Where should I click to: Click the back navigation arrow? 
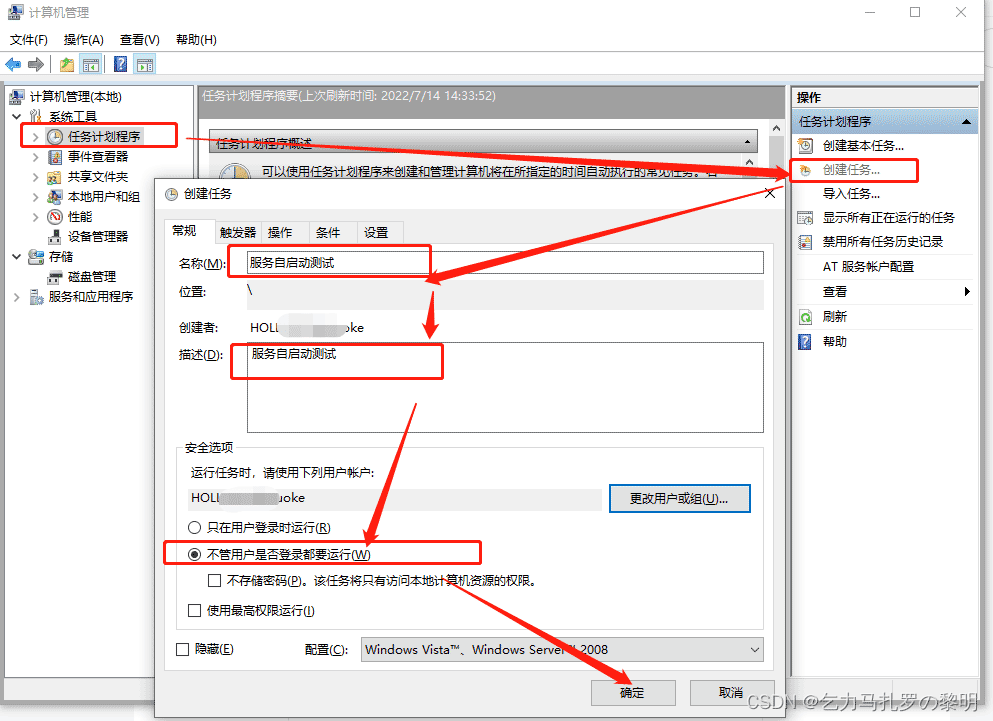[x=13, y=63]
